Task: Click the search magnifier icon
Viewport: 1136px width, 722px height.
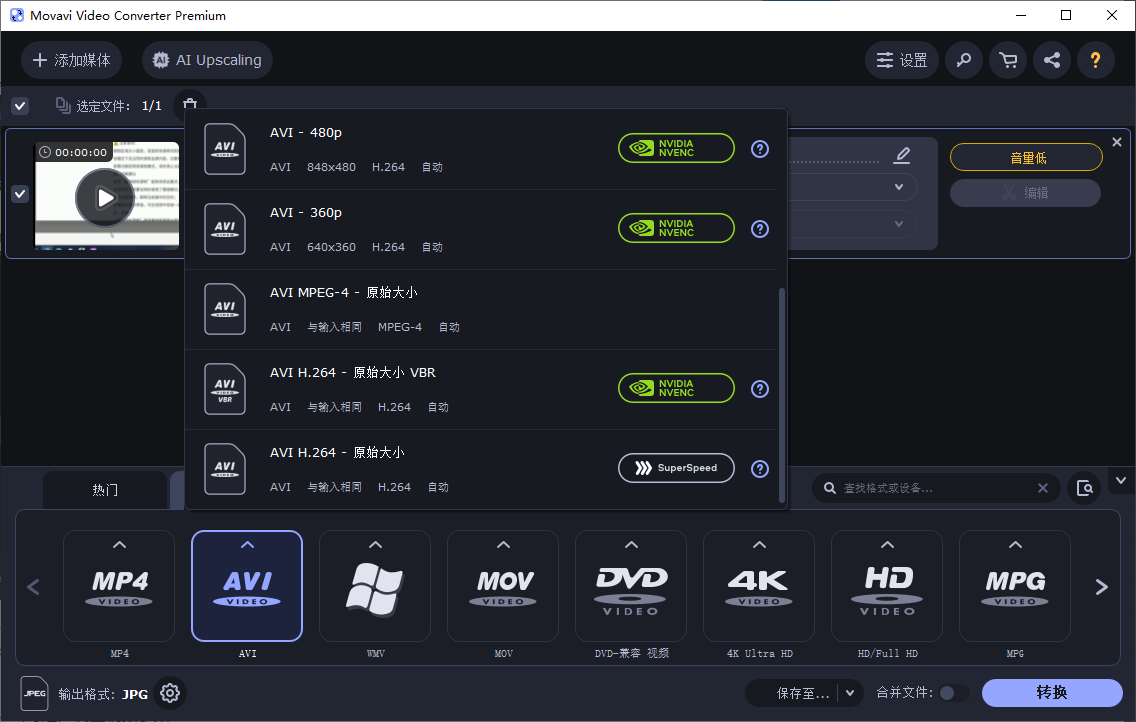Action: click(963, 60)
